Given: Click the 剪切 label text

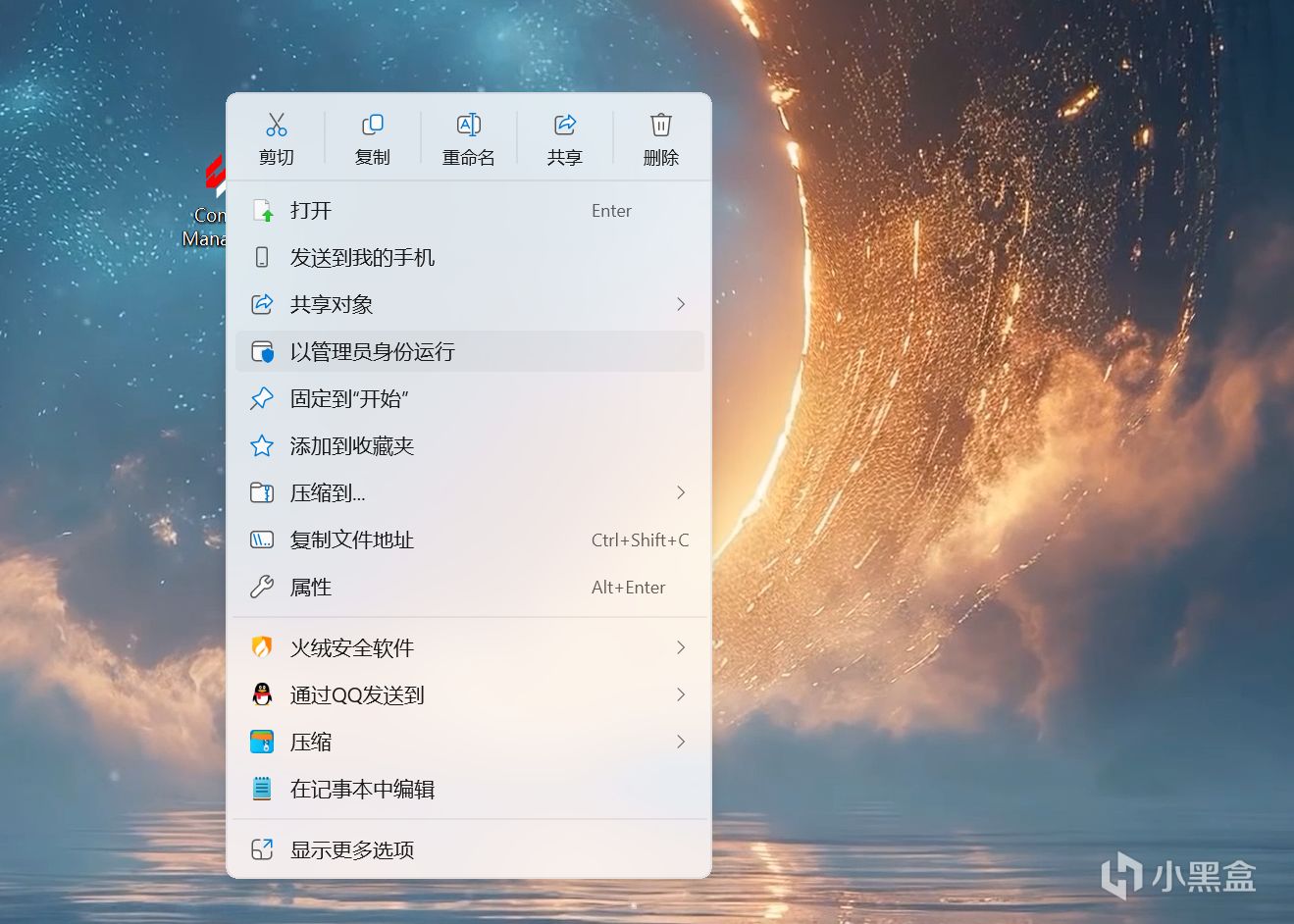Looking at the screenshot, I should click(x=277, y=157).
